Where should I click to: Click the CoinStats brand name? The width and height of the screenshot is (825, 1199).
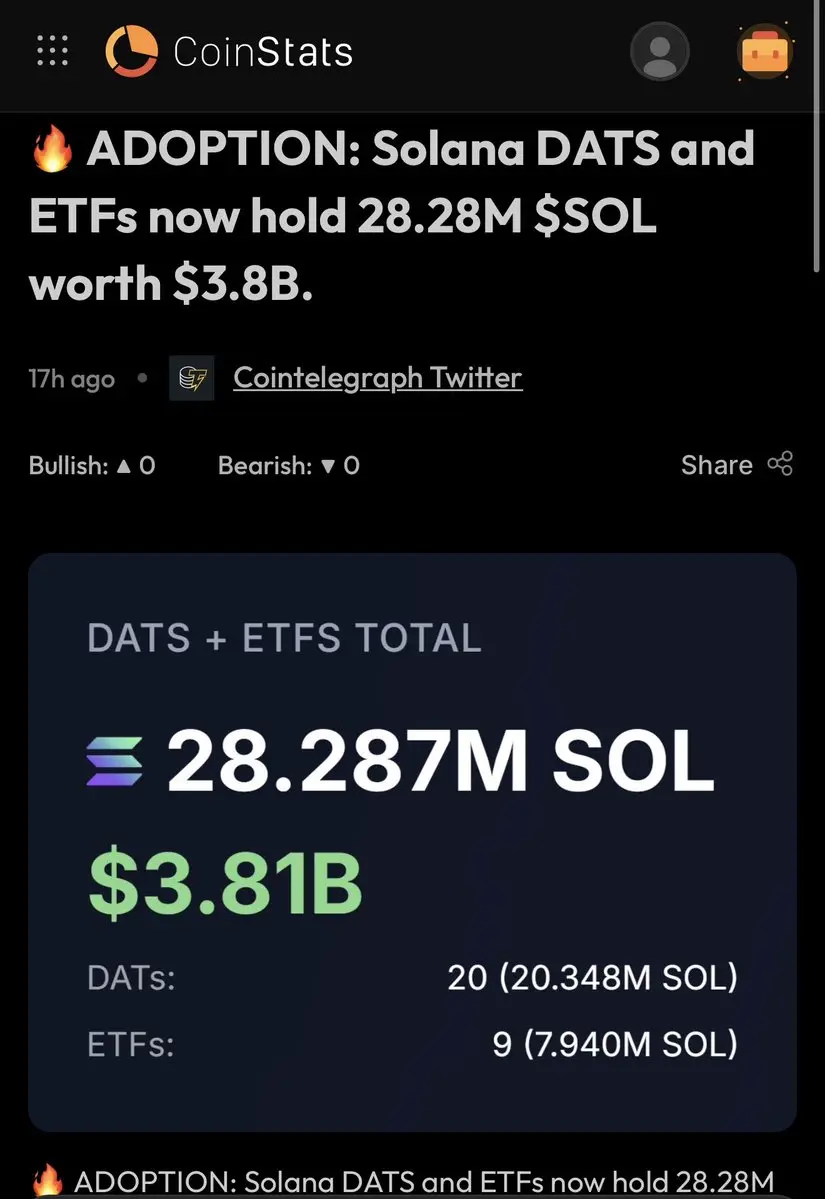263,51
